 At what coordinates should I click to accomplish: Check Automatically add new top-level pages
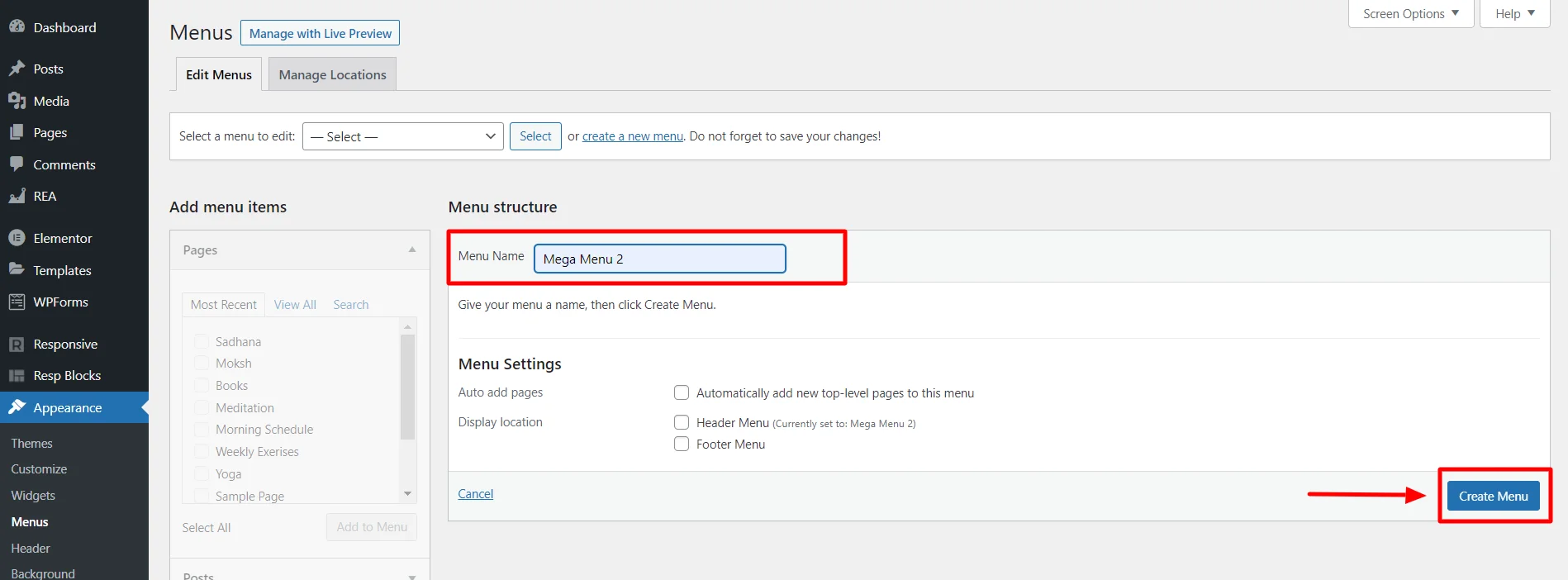[682, 392]
